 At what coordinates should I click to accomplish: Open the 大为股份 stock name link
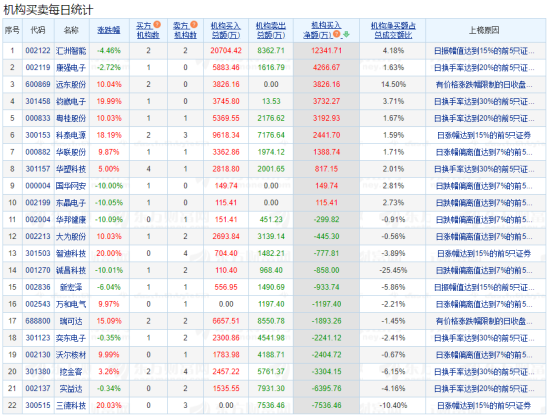(x=71, y=236)
